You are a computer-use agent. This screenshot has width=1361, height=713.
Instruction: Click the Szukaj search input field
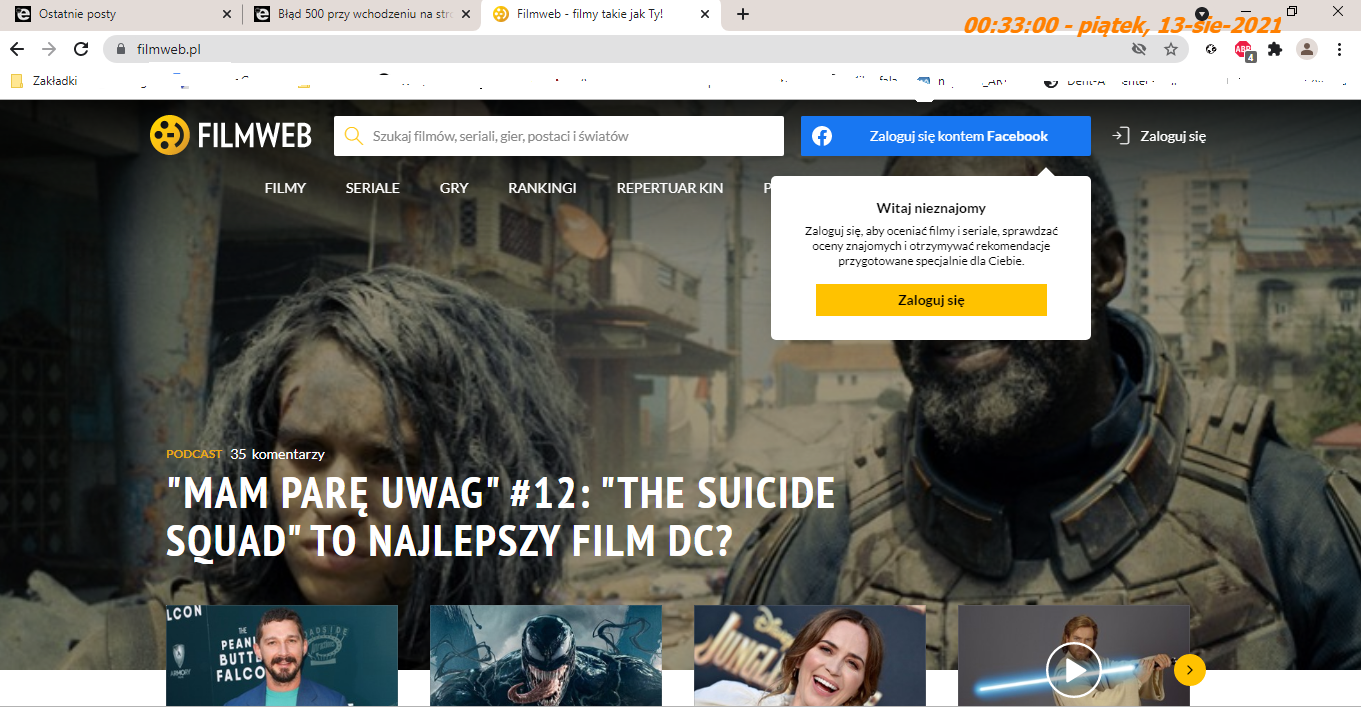pos(560,135)
